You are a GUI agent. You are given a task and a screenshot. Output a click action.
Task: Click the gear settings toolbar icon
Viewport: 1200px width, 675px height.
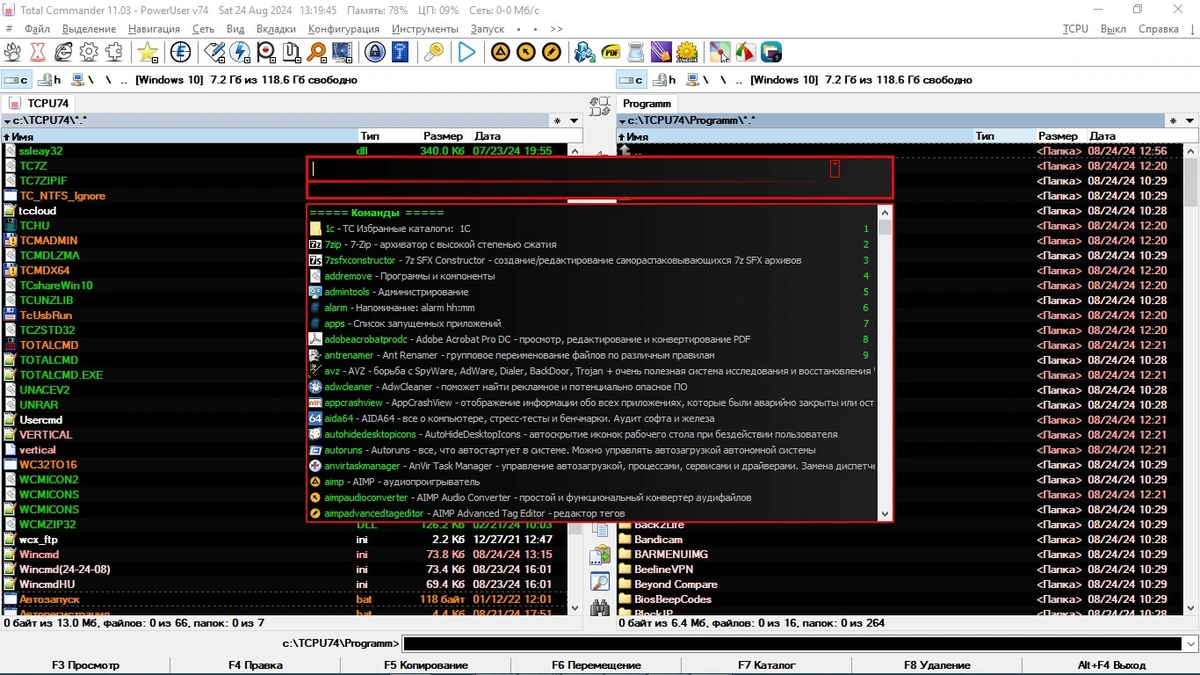(88, 52)
